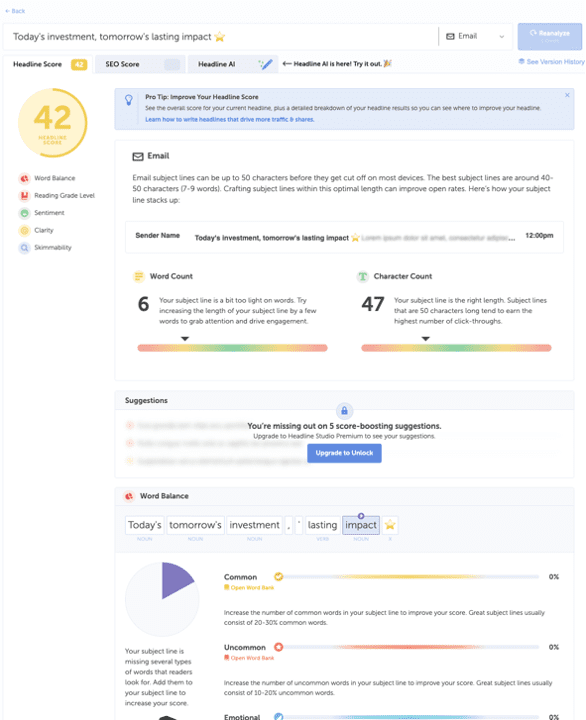Edit the headline text input field
This screenshot has width=586, height=720.
(x=220, y=37)
